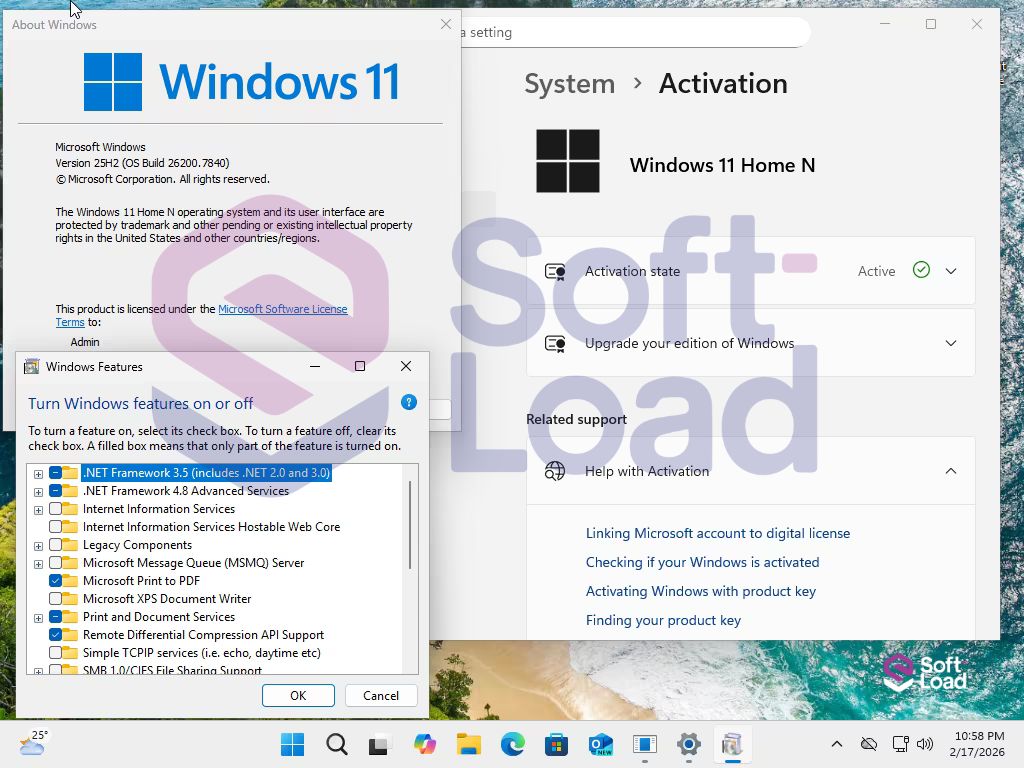
Task: Click the help icon in Windows Features
Action: (x=409, y=402)
